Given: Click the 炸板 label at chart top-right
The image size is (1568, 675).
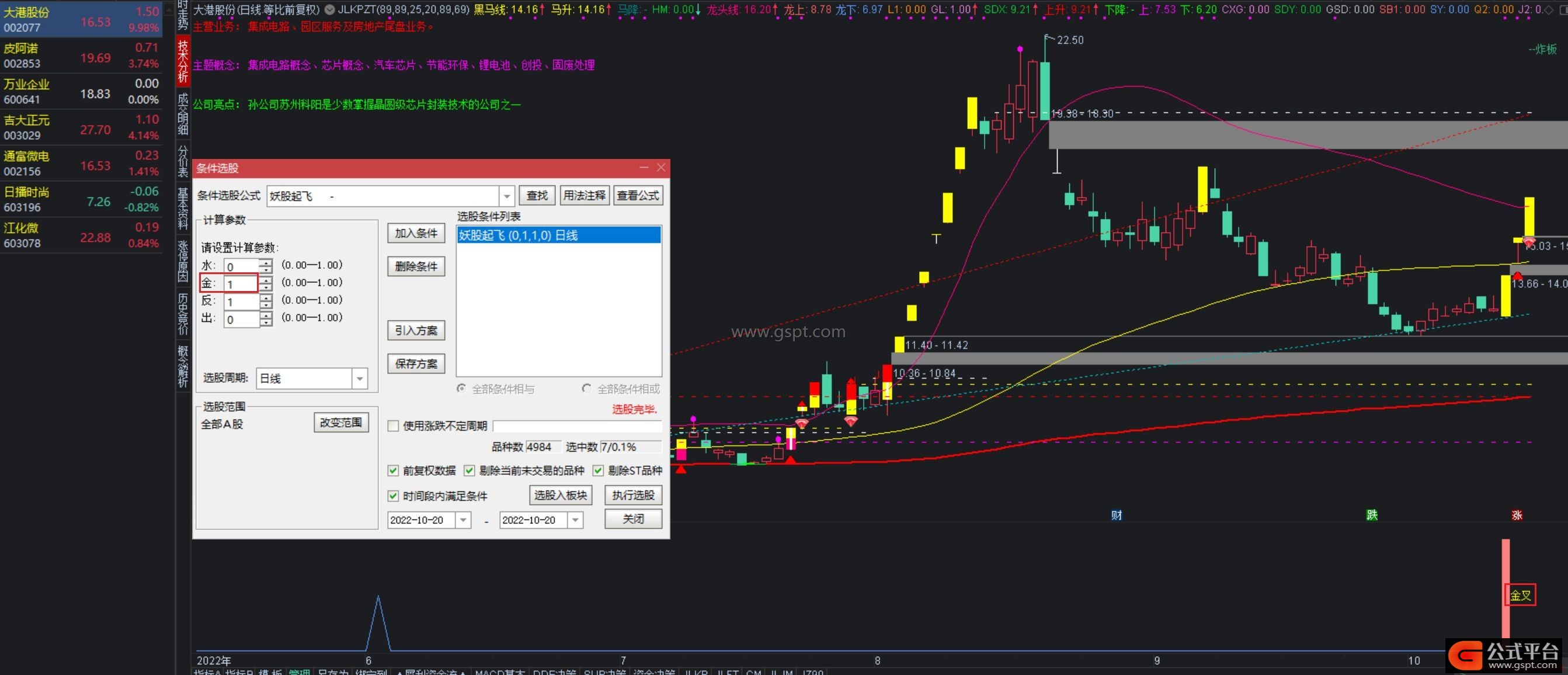Looking at the screenshot, I should (x=1542, y=49).
